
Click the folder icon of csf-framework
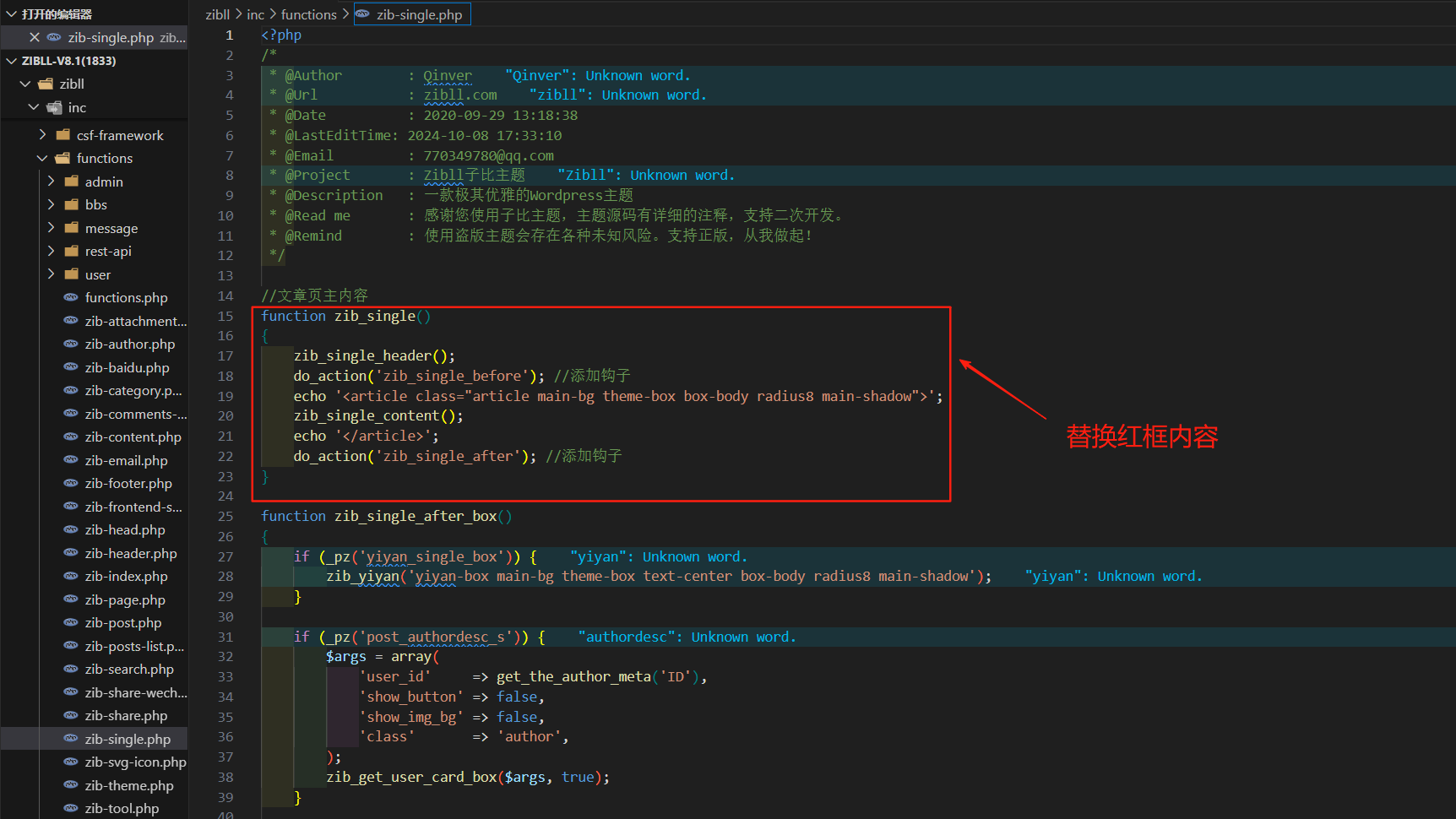pyautogui.click(x=63, y=135)
